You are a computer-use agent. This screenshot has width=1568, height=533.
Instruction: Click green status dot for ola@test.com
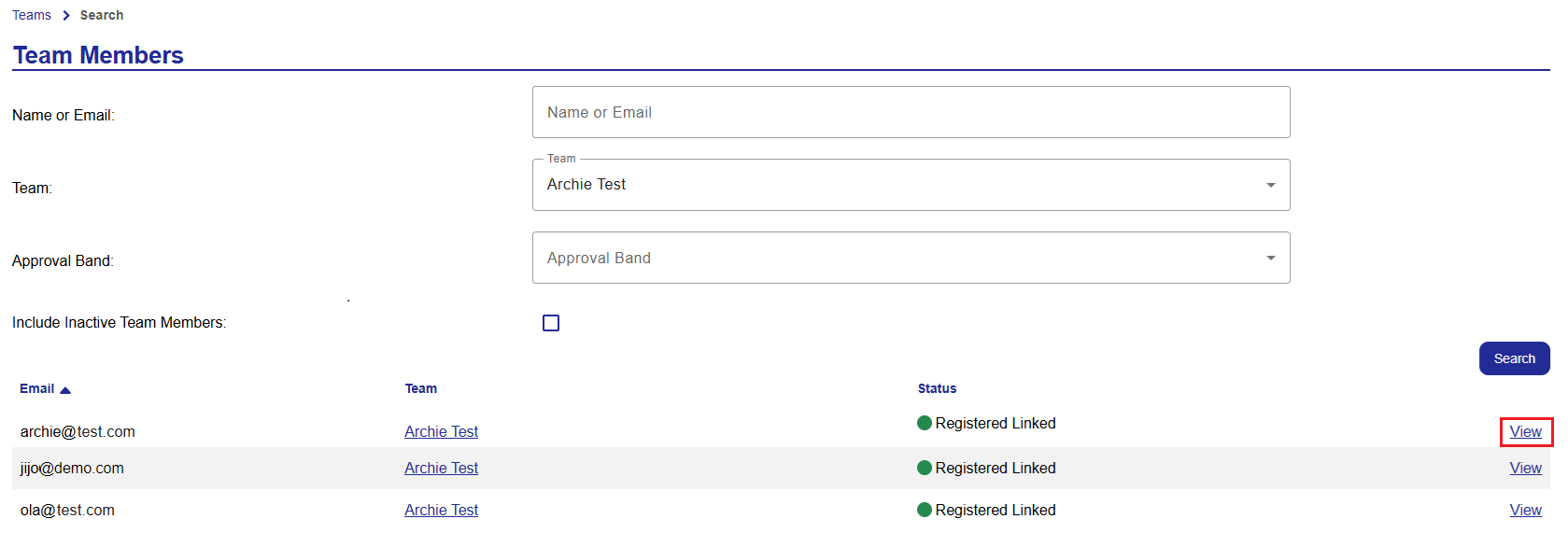pos(925,510)
